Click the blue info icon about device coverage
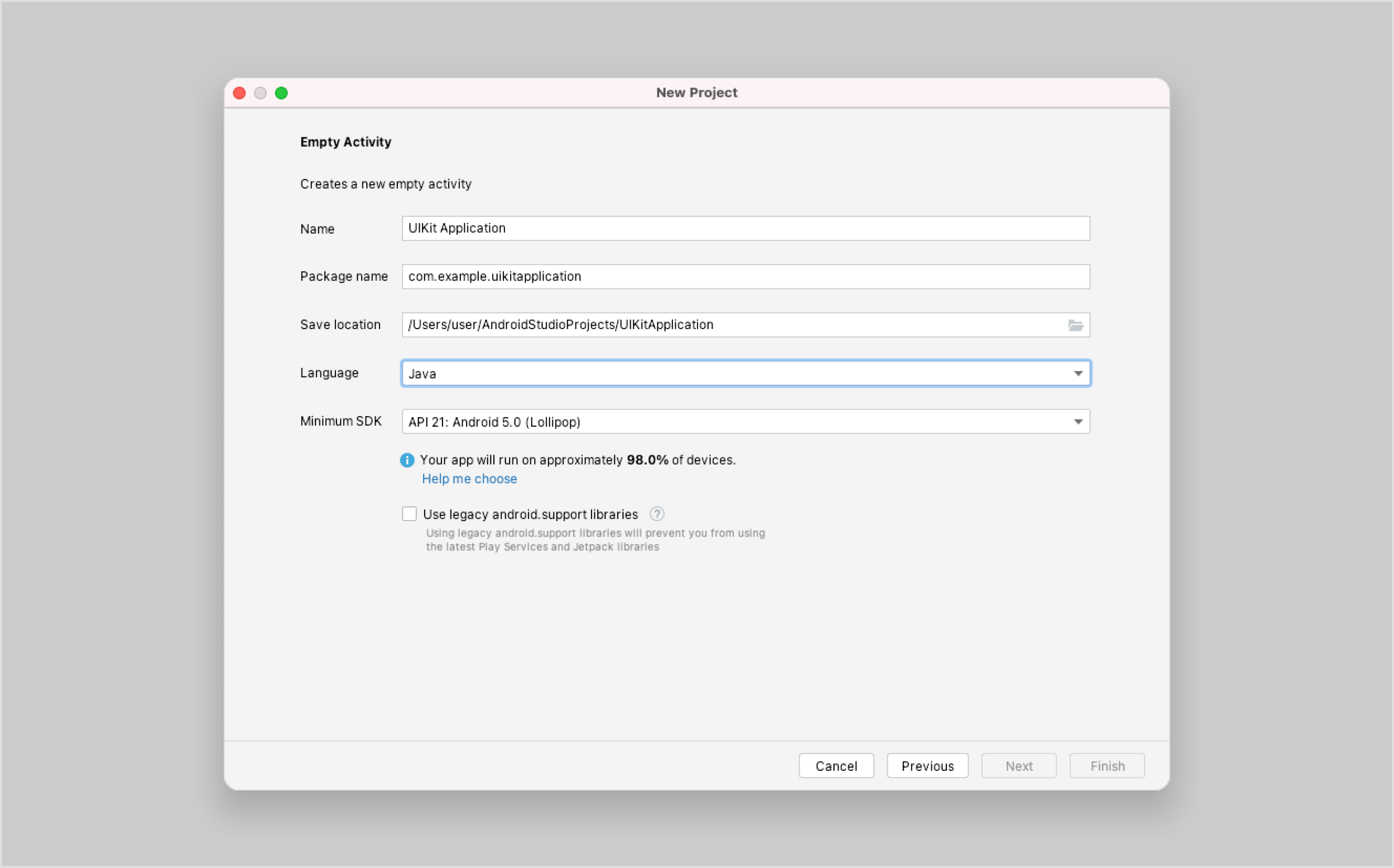 [x=407, y=459]
